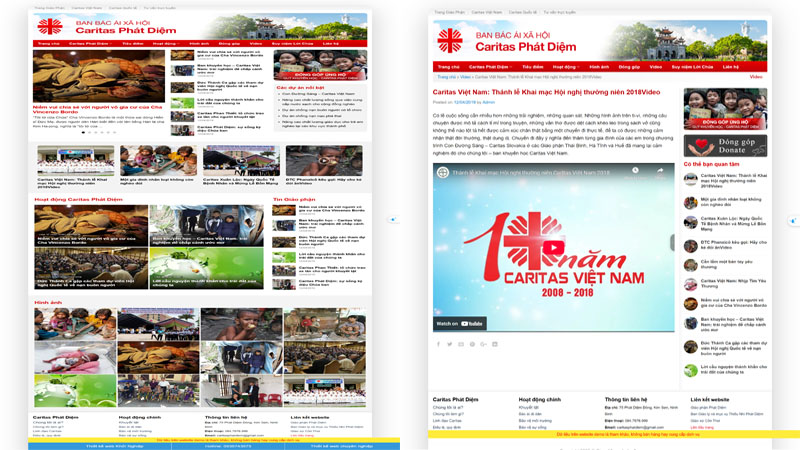Open Suy niệm Lời Chúa in the right page navigation bar

click(x=692, y=67)
